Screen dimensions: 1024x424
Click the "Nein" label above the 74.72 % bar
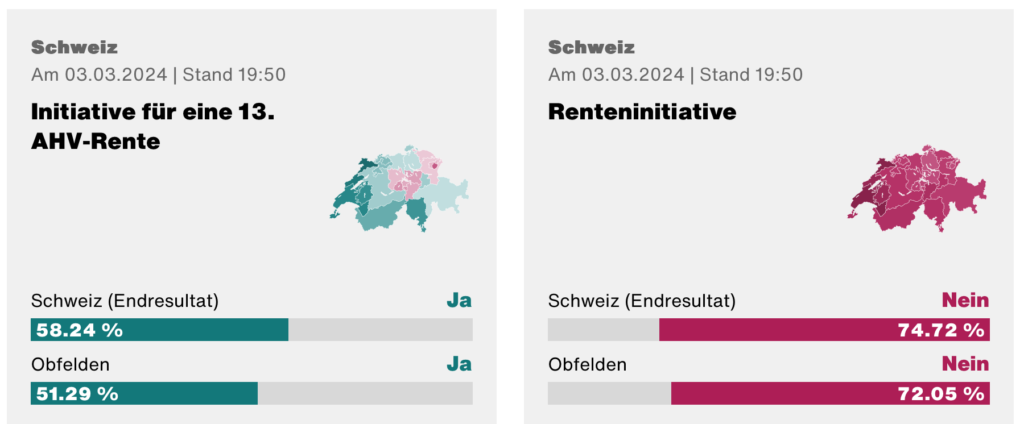[965, 301]
